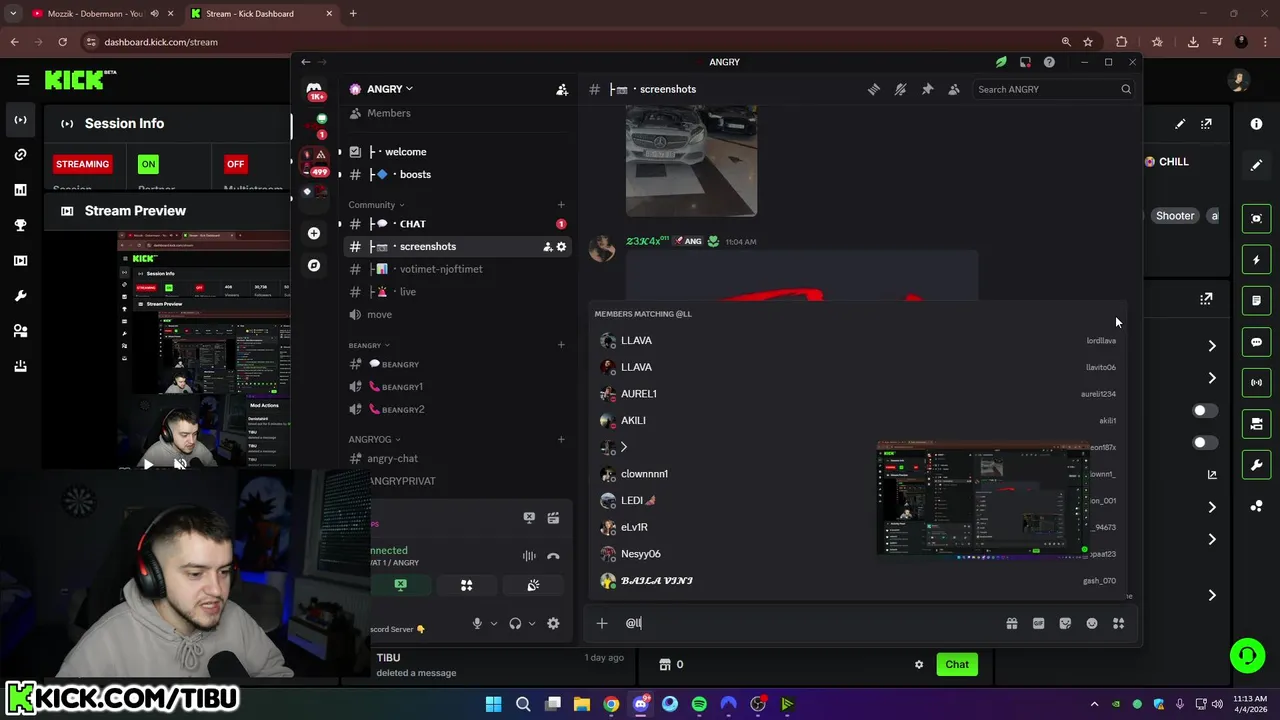Open the boosts channel
The height and width of the screenshot is (720, 1280).
point(457,175)
